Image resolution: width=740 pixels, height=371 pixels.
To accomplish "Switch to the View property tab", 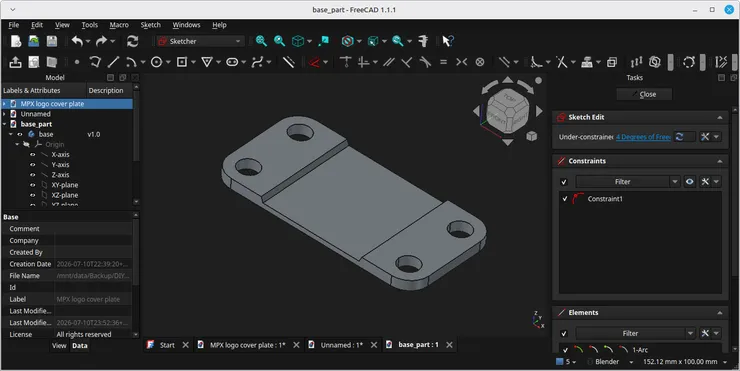I will pyautogui.click(x=59, y=346).
